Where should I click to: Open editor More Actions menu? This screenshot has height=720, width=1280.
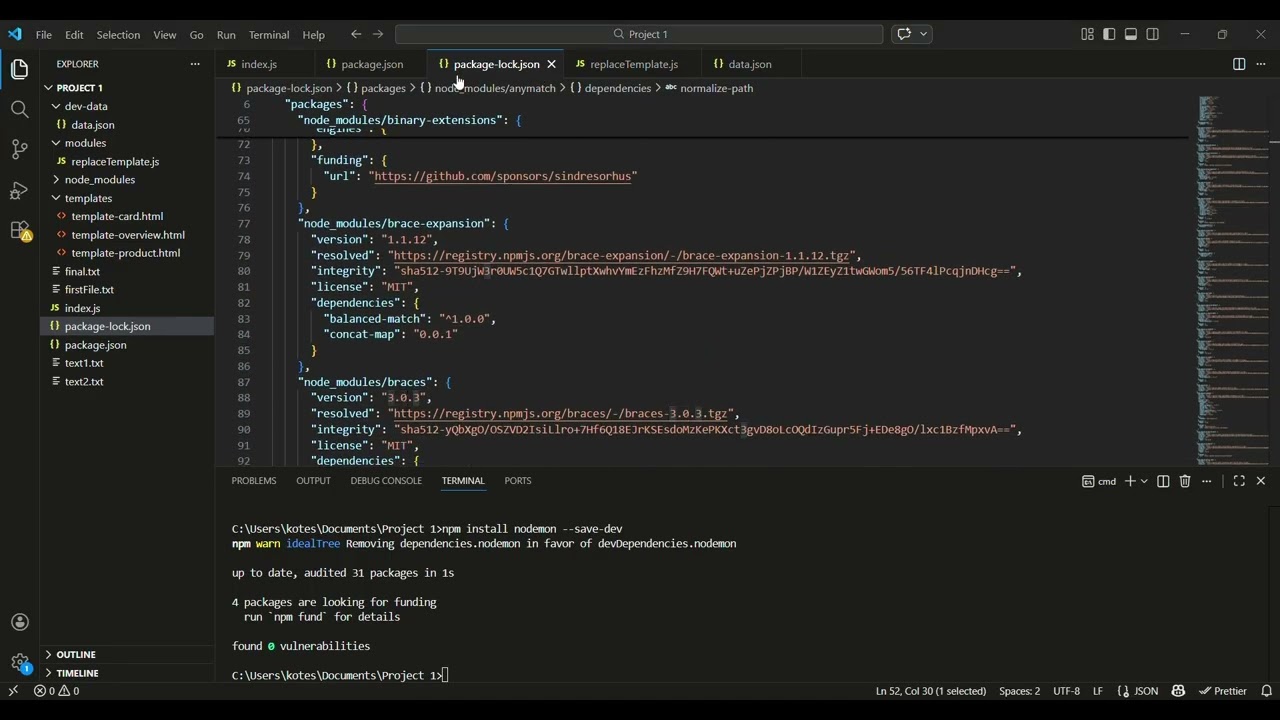[1260, 64]
